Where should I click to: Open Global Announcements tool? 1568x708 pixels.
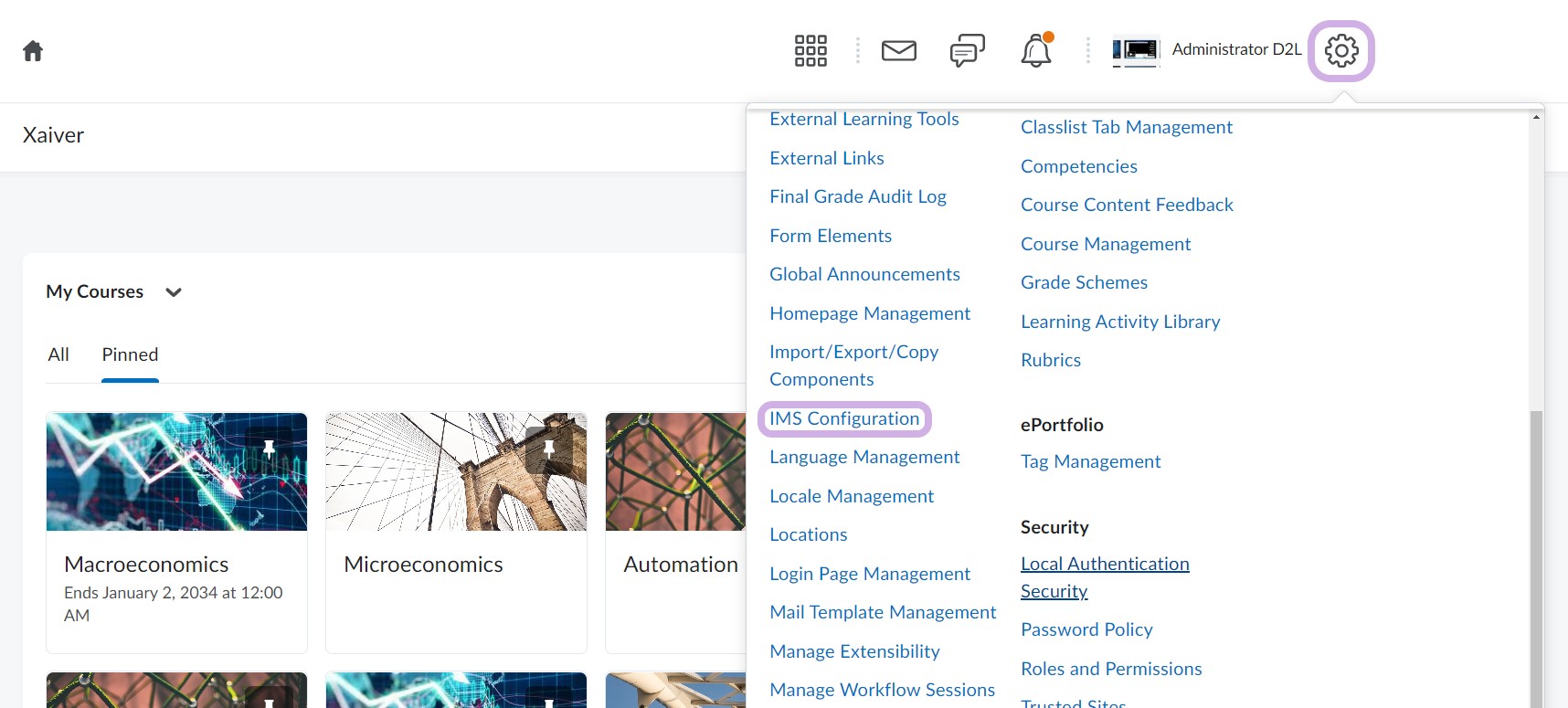point(864,274)
